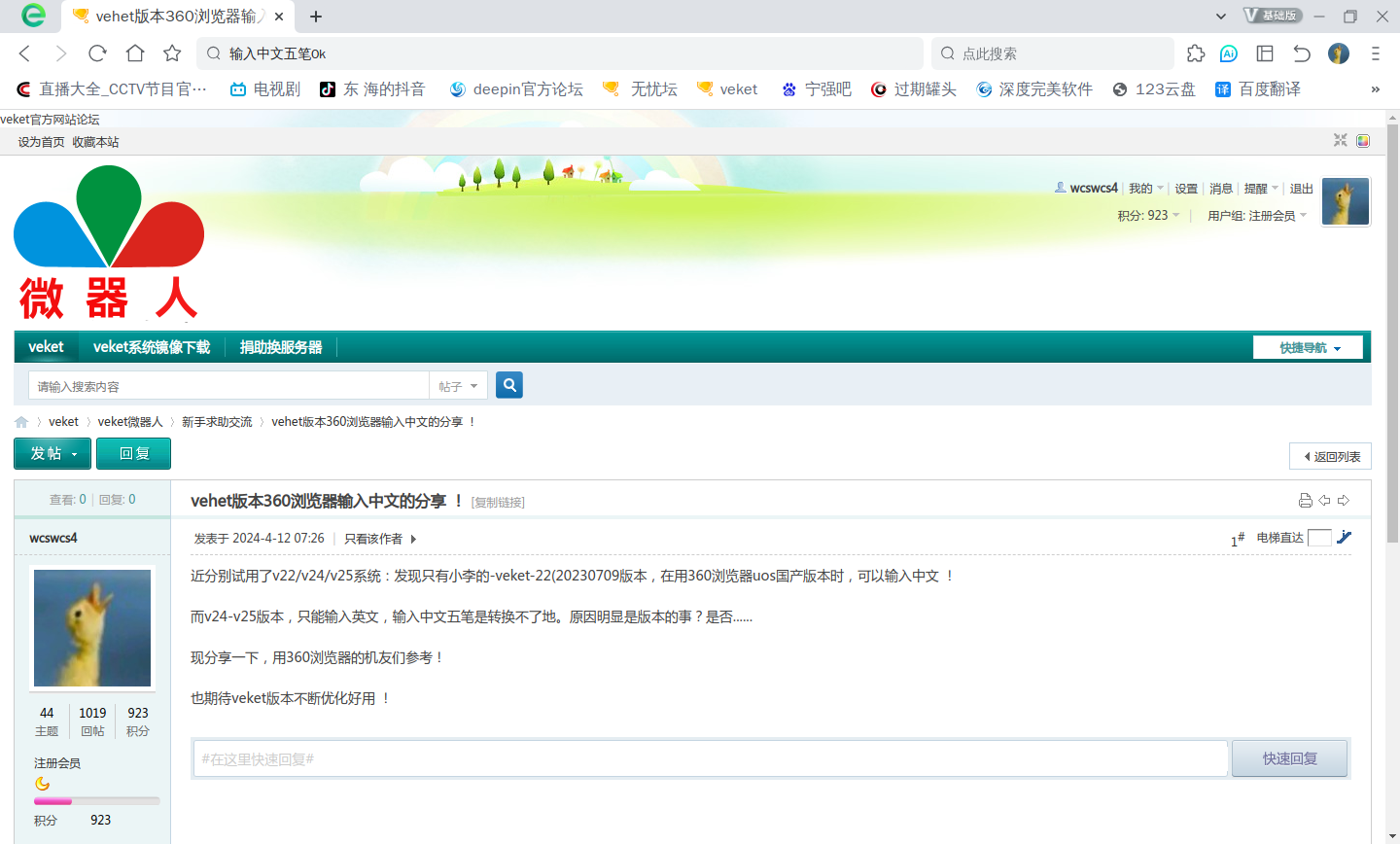
Task: Open the 消息 link
Action: [x=1221, y=189]
